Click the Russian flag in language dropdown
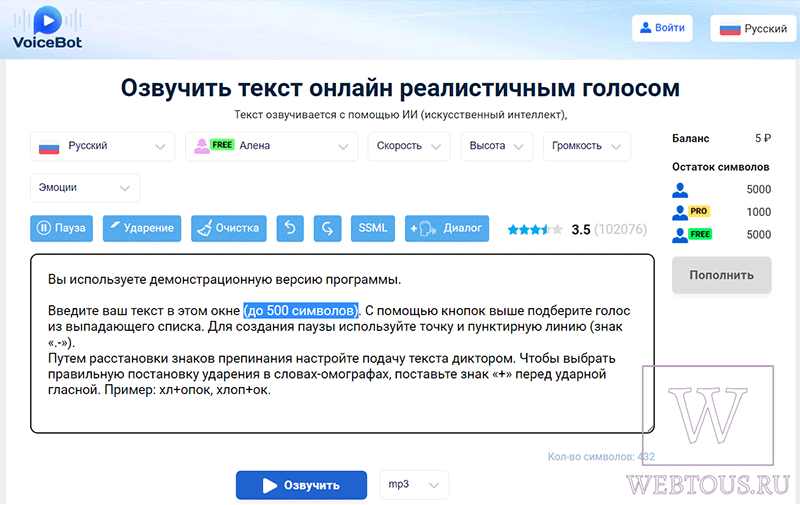This screenshot has height=505, width=800. coord(49,146)
